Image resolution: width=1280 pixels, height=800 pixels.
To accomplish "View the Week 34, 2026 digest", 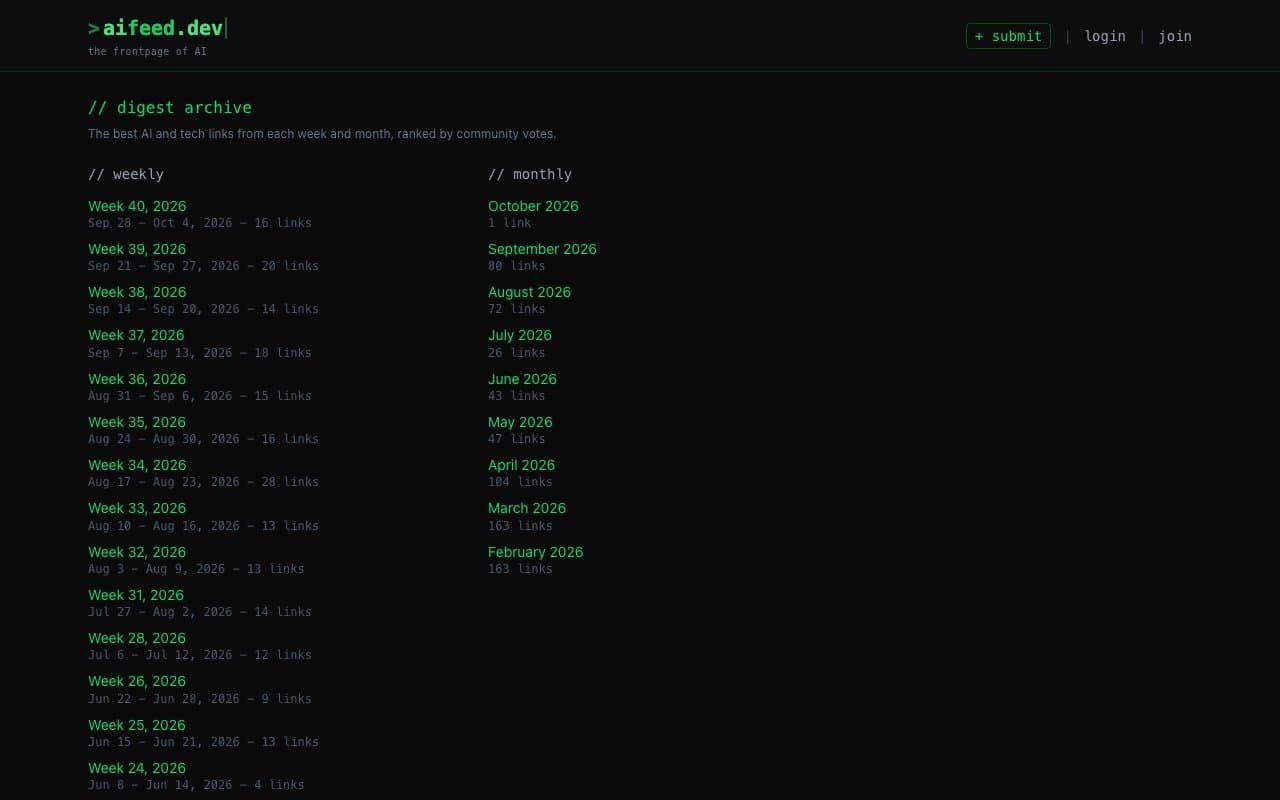I will pos(137,465).
